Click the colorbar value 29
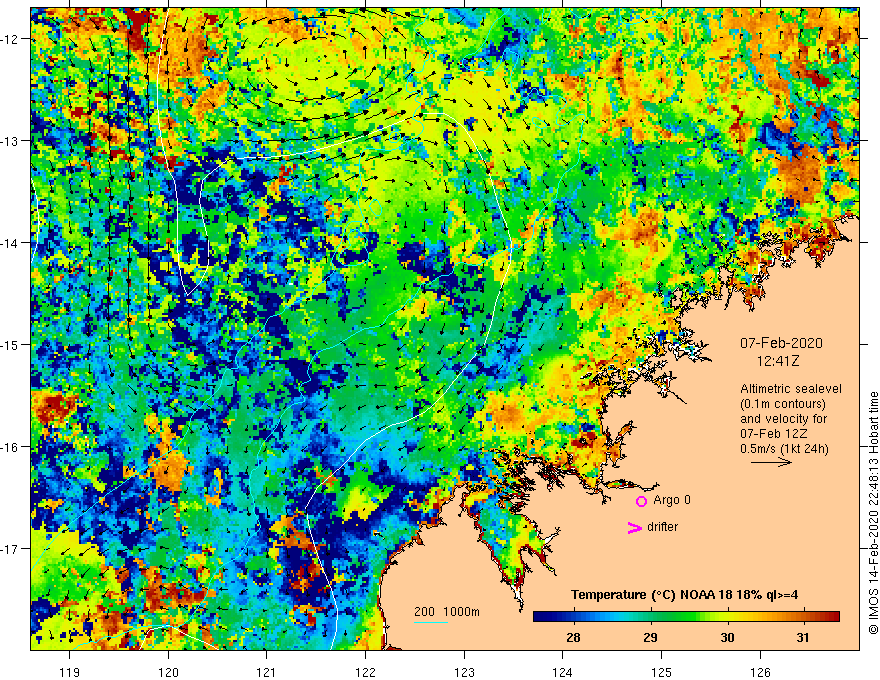Image resolution: width=880 pixels, height=680 pixels. tap(650, 638)
